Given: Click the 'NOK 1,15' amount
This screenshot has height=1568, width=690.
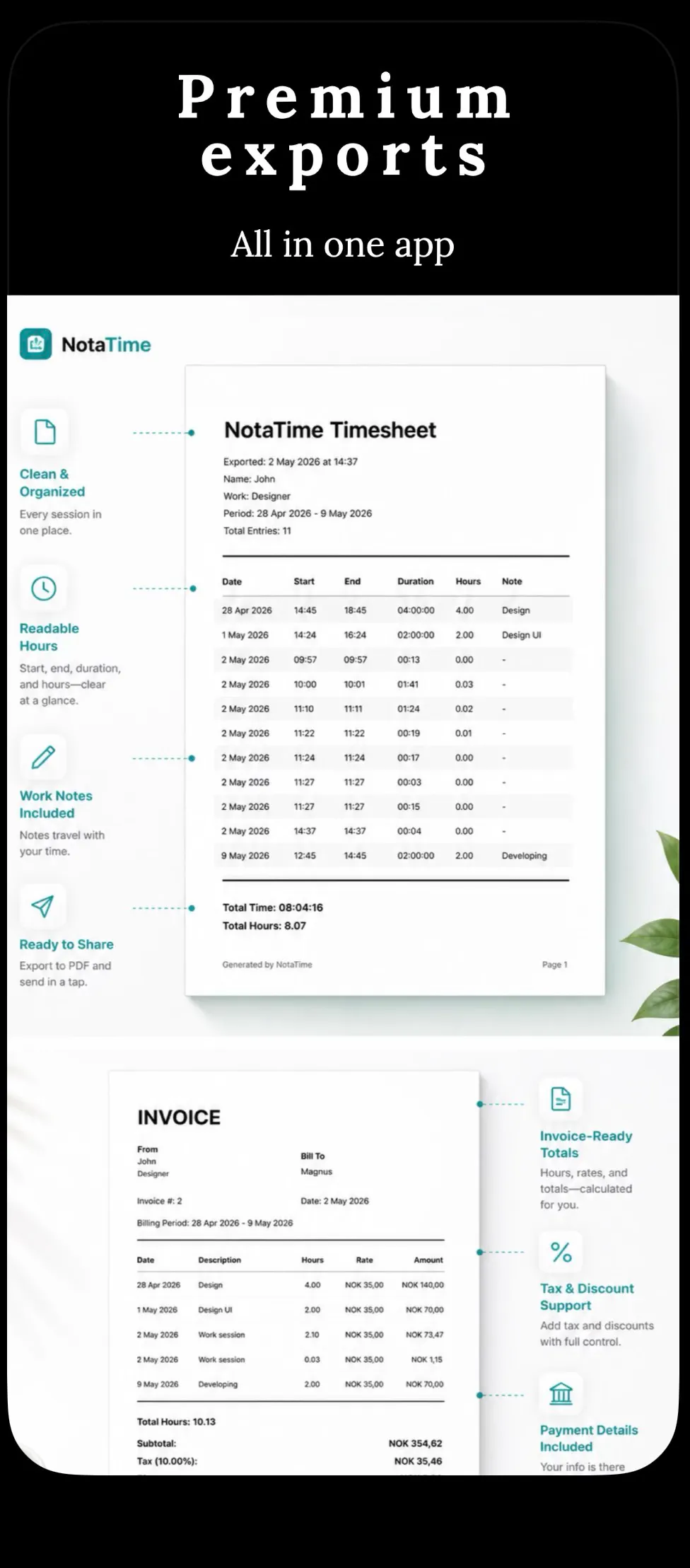Looking at the screenshot, I should pos(427,1359).
